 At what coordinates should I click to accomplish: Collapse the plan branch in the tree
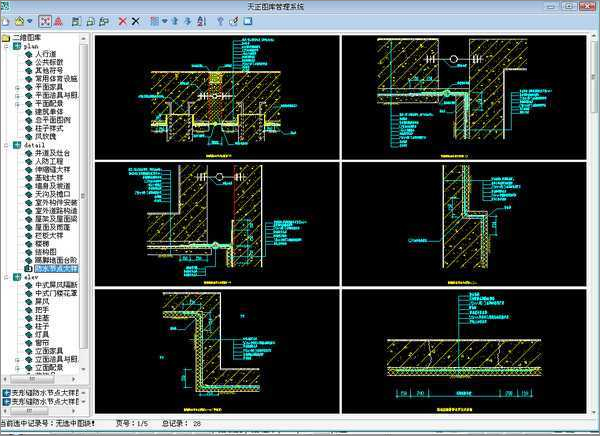pos(6,46)
